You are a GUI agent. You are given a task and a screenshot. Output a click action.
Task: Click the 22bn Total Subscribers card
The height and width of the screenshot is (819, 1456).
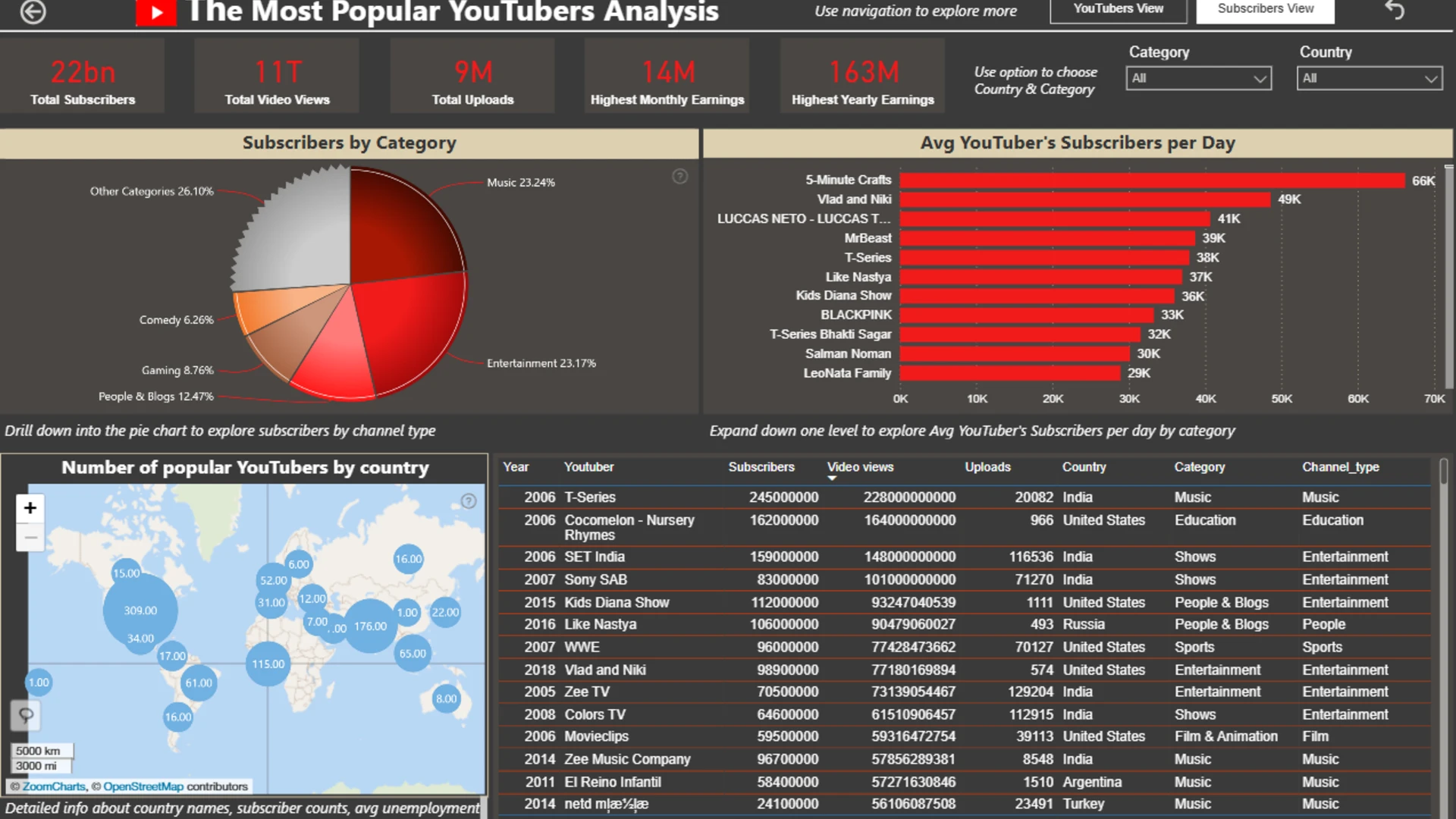[83, 76]
